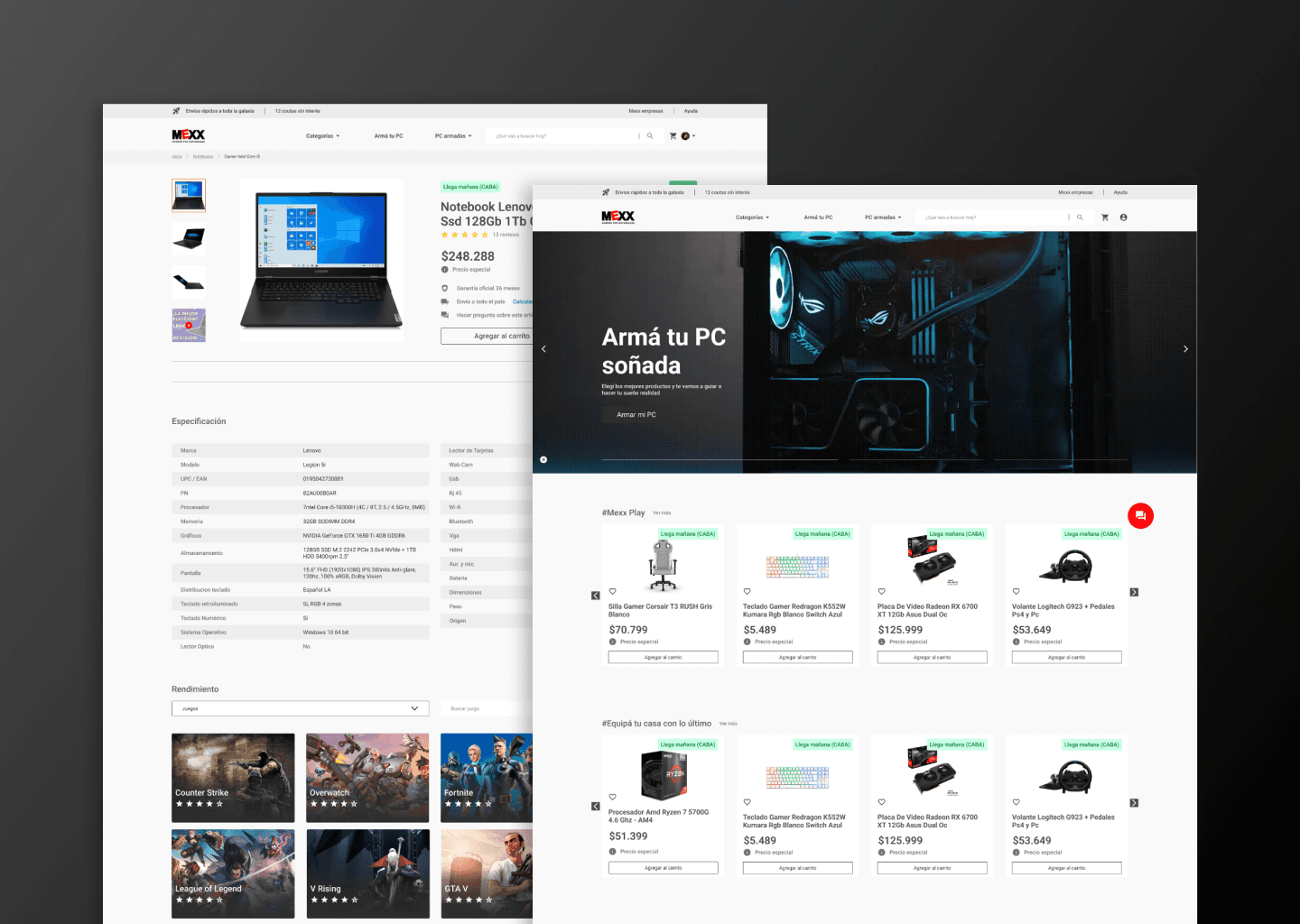Click Ver más next to #Equipá tu casa
Viewport: 1300px width, 924px height.
[729, 724]
